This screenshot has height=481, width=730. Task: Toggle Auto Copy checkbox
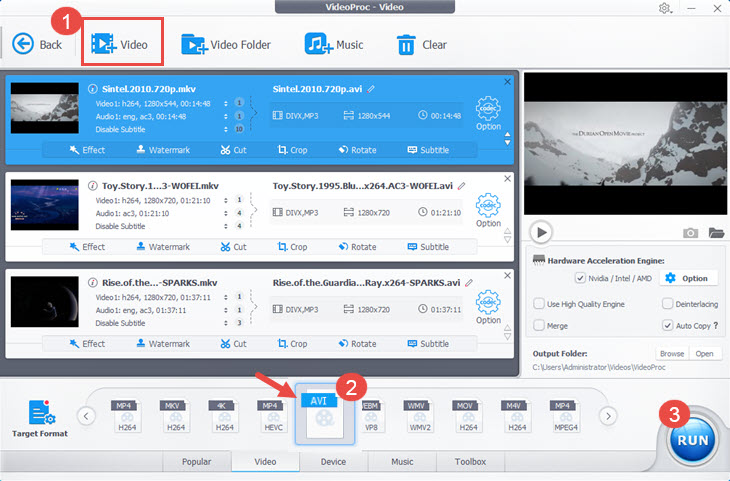click(667, 325)
